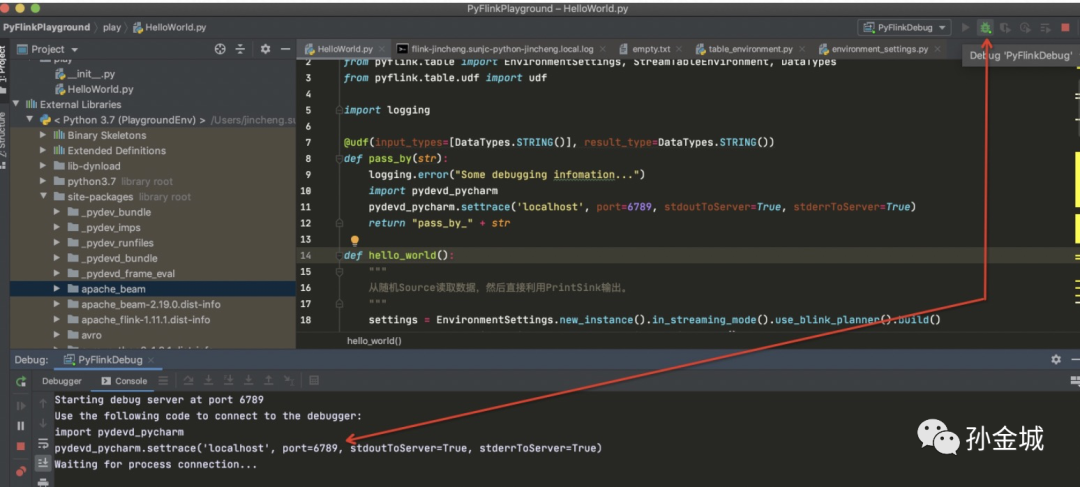Switch to the Debugger tab
The width and height of the screenshot is (1080, 487).
pyautogui.click(x=61, y=380)
